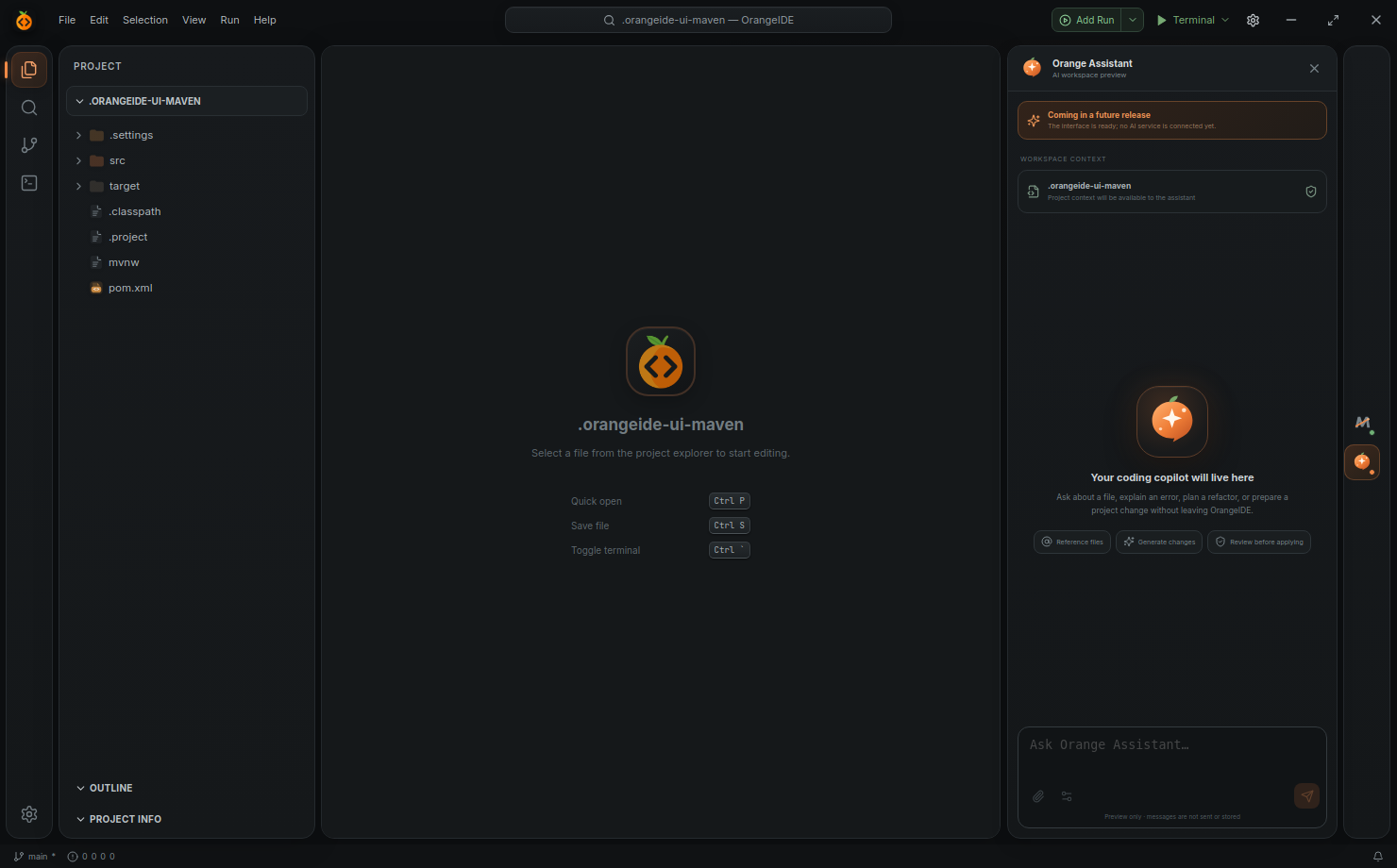
Task: Click the file icon in workspace context card
Action: click(1034, 192)
